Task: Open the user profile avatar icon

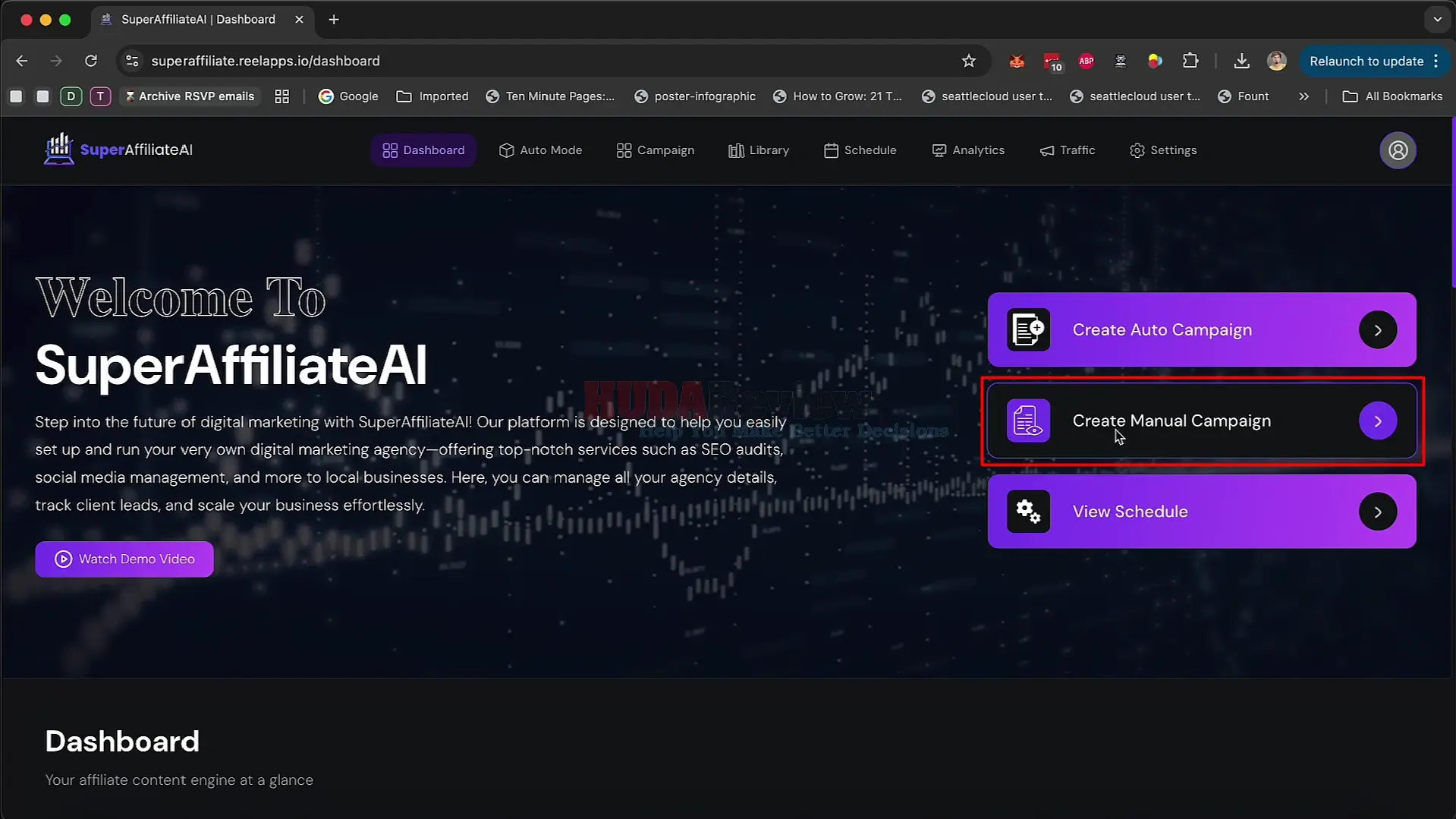Action: click(x=1398, y=150)
